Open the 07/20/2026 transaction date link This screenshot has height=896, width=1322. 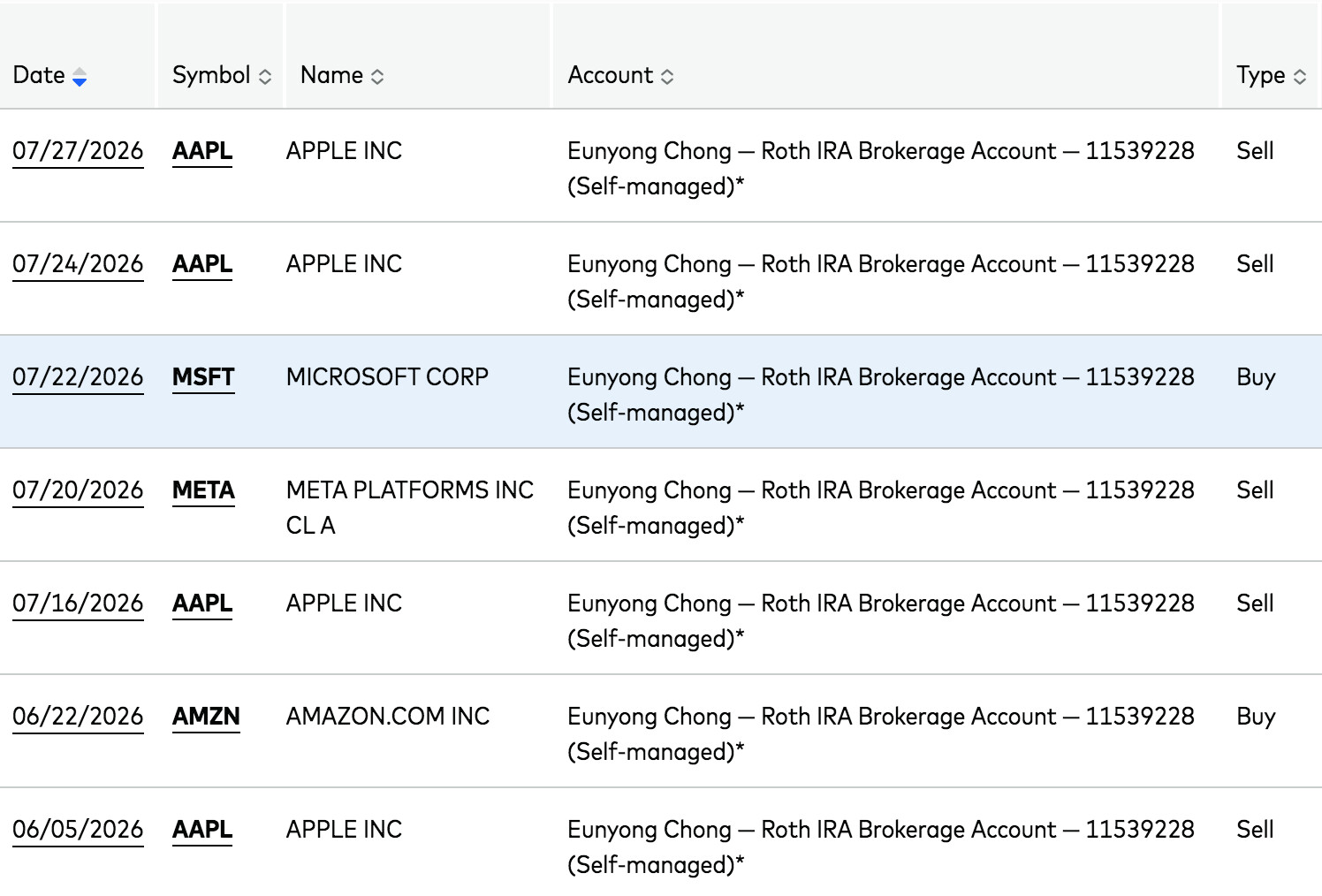(x=78, y=490)
